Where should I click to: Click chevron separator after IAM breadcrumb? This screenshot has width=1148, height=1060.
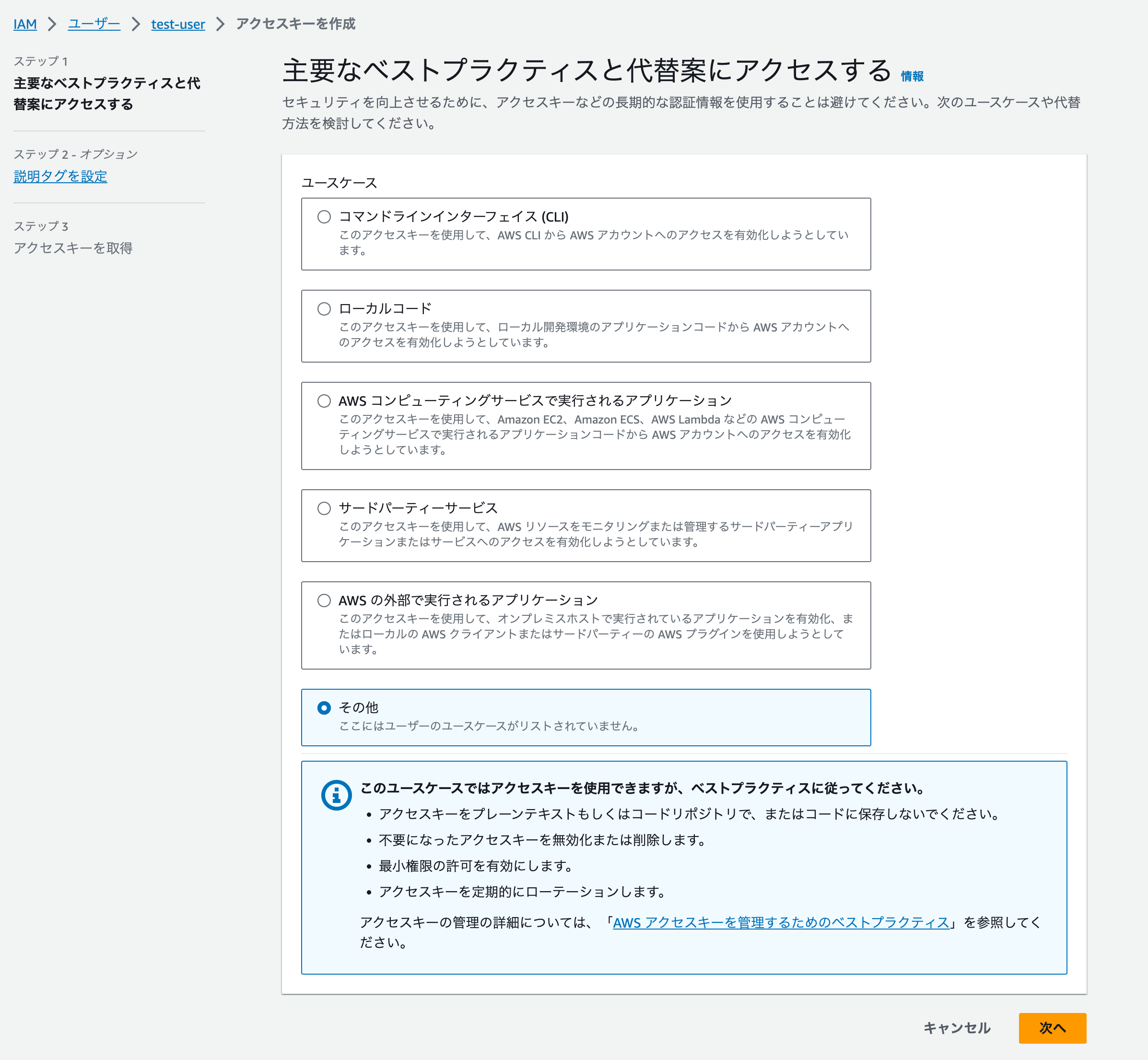52,24
